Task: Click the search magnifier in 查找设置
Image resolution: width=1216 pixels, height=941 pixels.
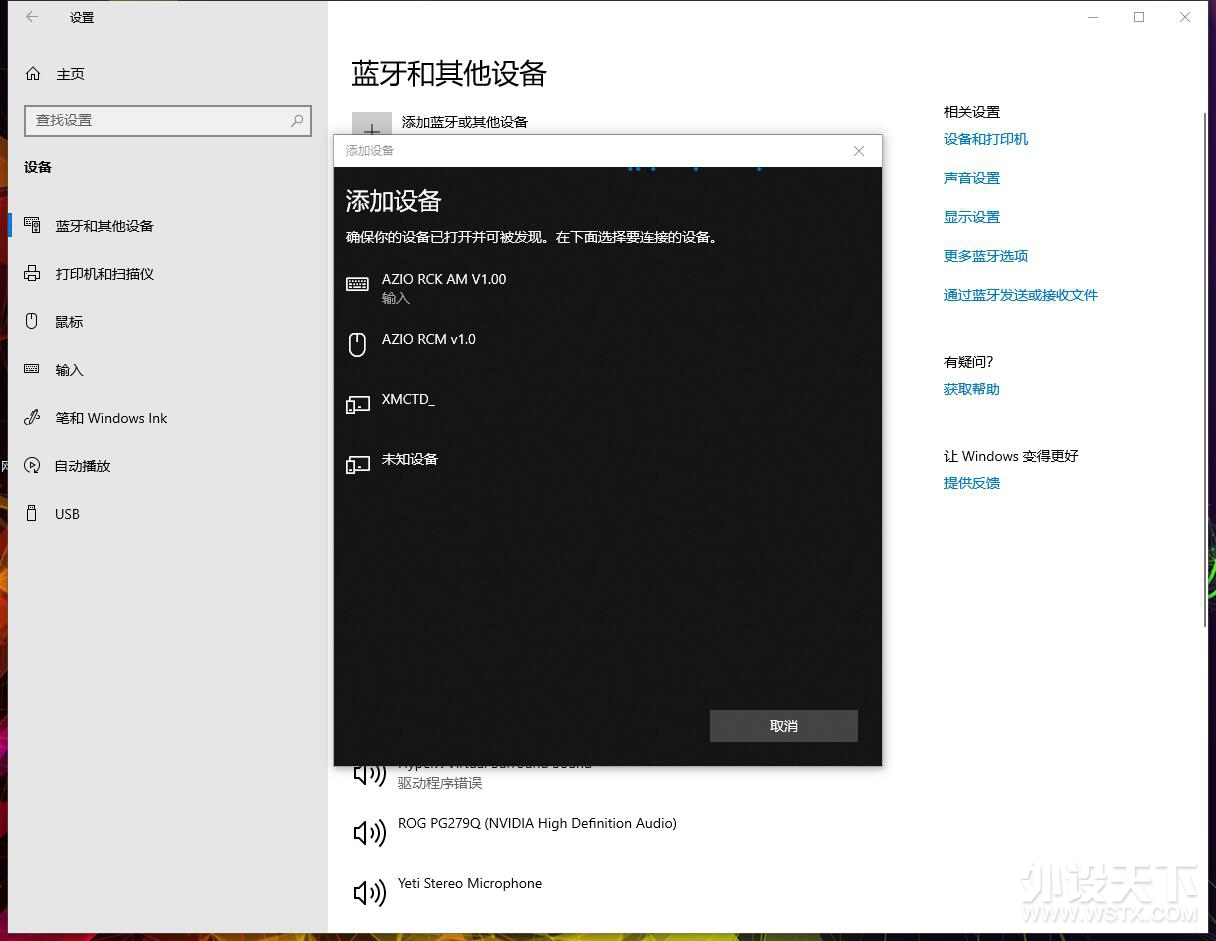Action: (x=297, y=120)
